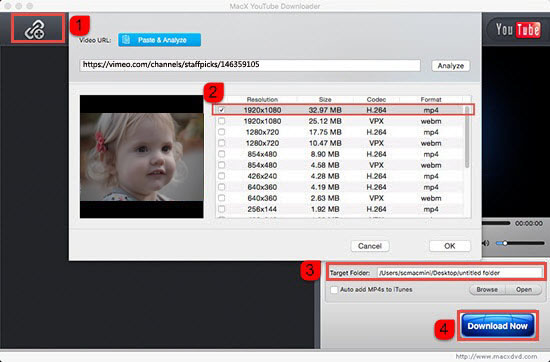The height and width of the screenshot is (362, 550).
Task: Open the YouTube logo button
Action: 517,29
